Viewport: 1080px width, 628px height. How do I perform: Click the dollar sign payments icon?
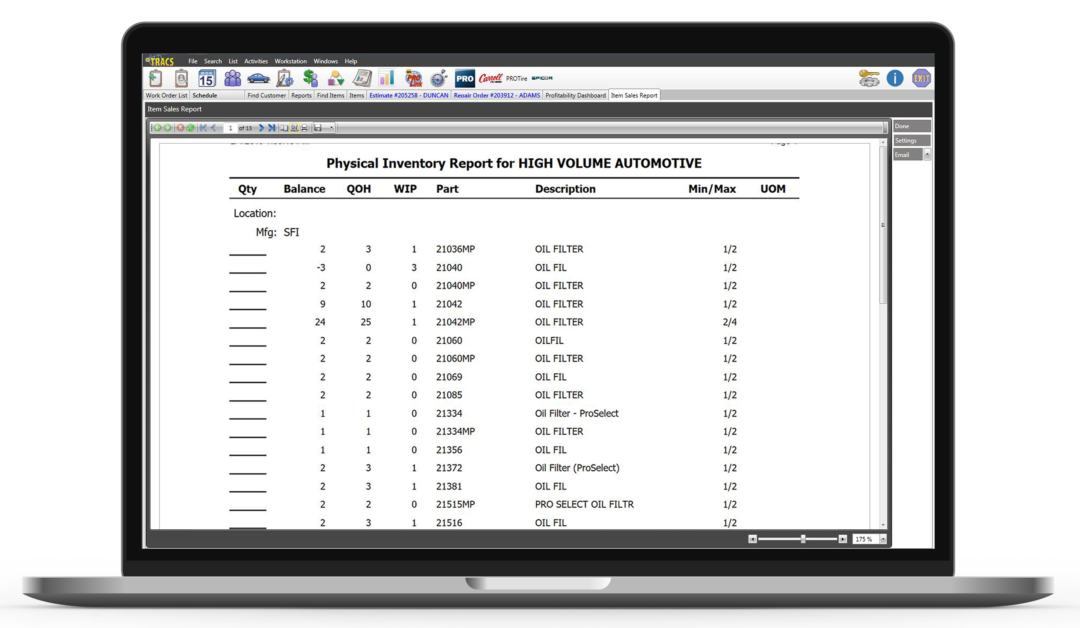(x=308, y=77)
